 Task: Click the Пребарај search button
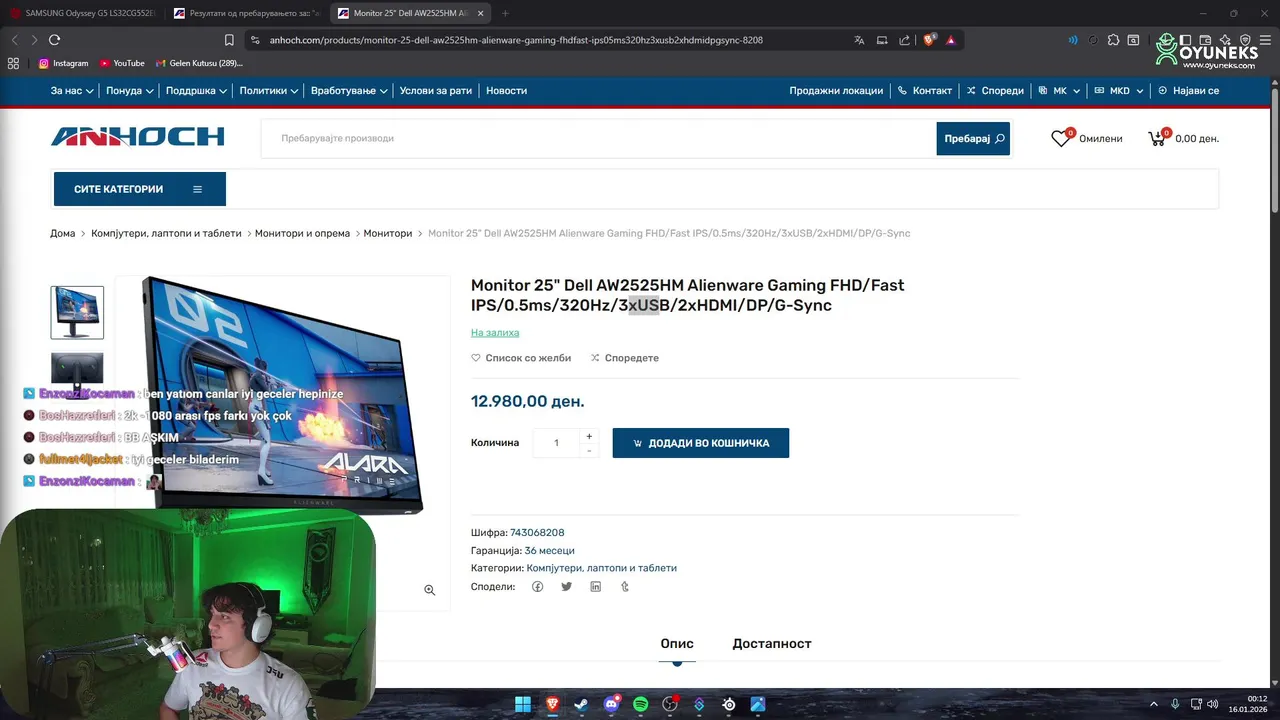[973, 139]
